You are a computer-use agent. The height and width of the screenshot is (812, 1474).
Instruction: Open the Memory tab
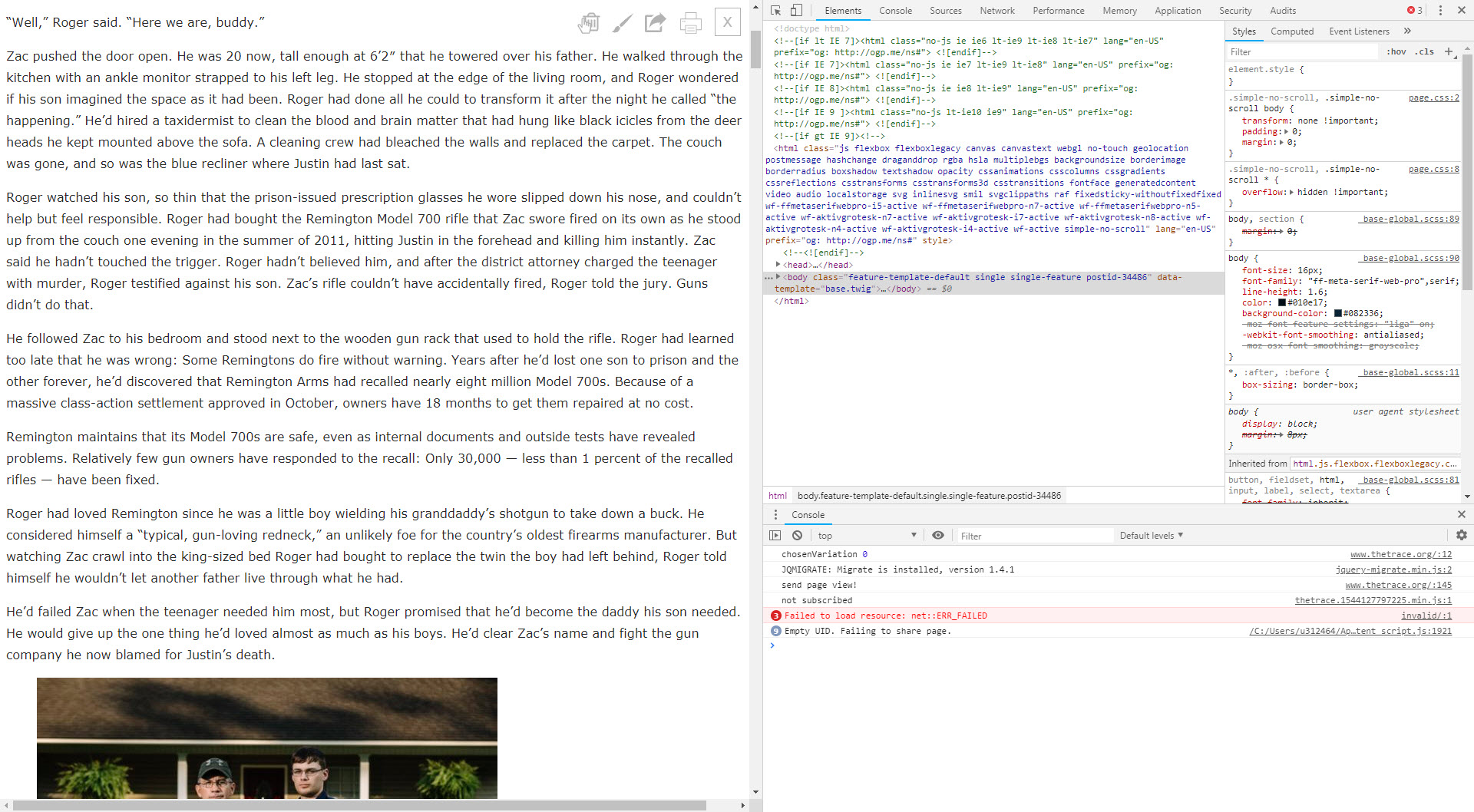pyautogui.click(x=1119, y=11)
